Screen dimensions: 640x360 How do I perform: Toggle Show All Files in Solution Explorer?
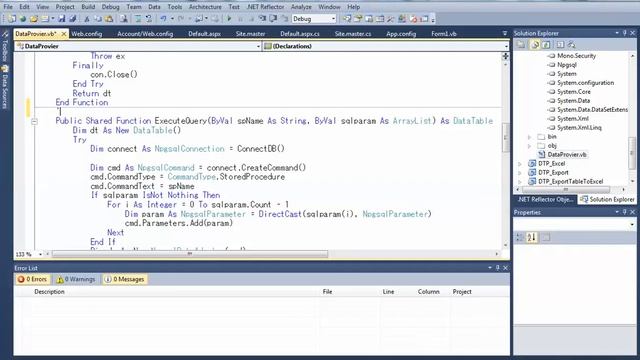[535, 44]
